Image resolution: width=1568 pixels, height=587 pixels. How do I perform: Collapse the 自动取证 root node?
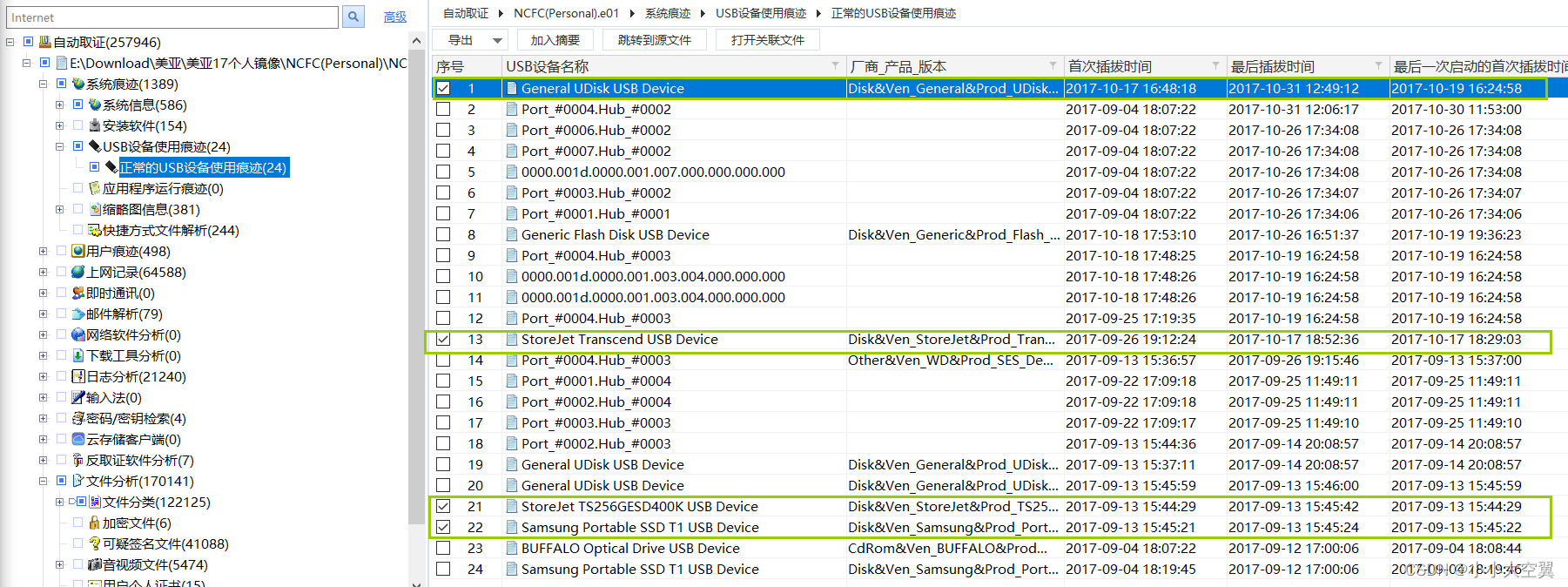point(10,42)
